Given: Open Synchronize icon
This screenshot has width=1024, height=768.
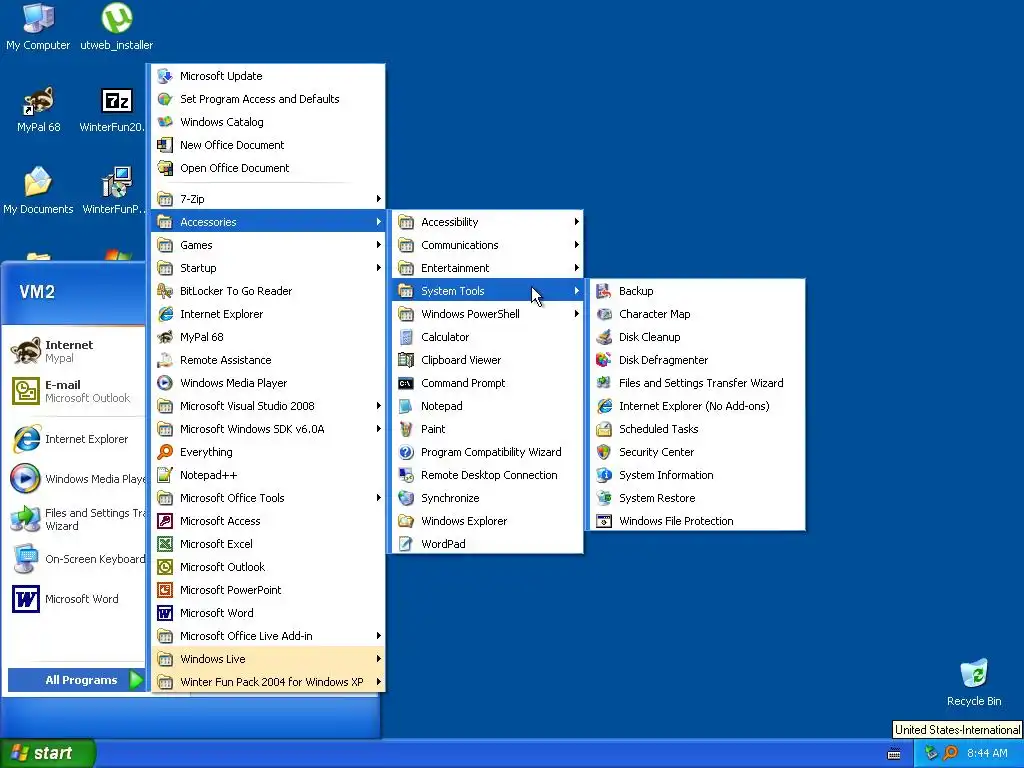Looking at the screenshot, I should (406, 498).
